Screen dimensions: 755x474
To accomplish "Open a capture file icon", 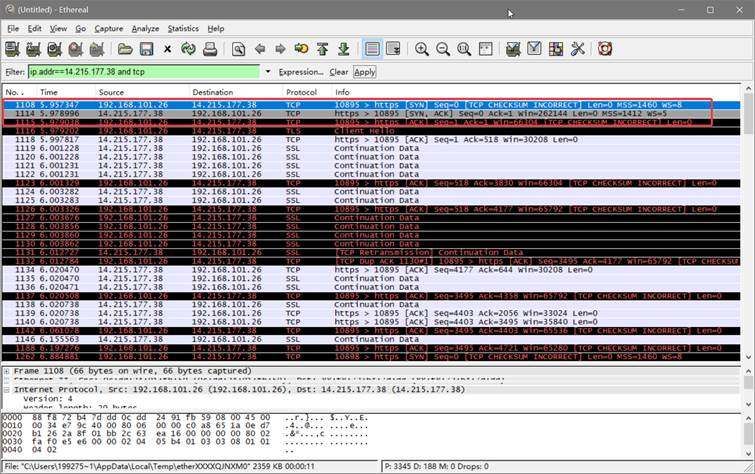I will click(x=125, y=49).
